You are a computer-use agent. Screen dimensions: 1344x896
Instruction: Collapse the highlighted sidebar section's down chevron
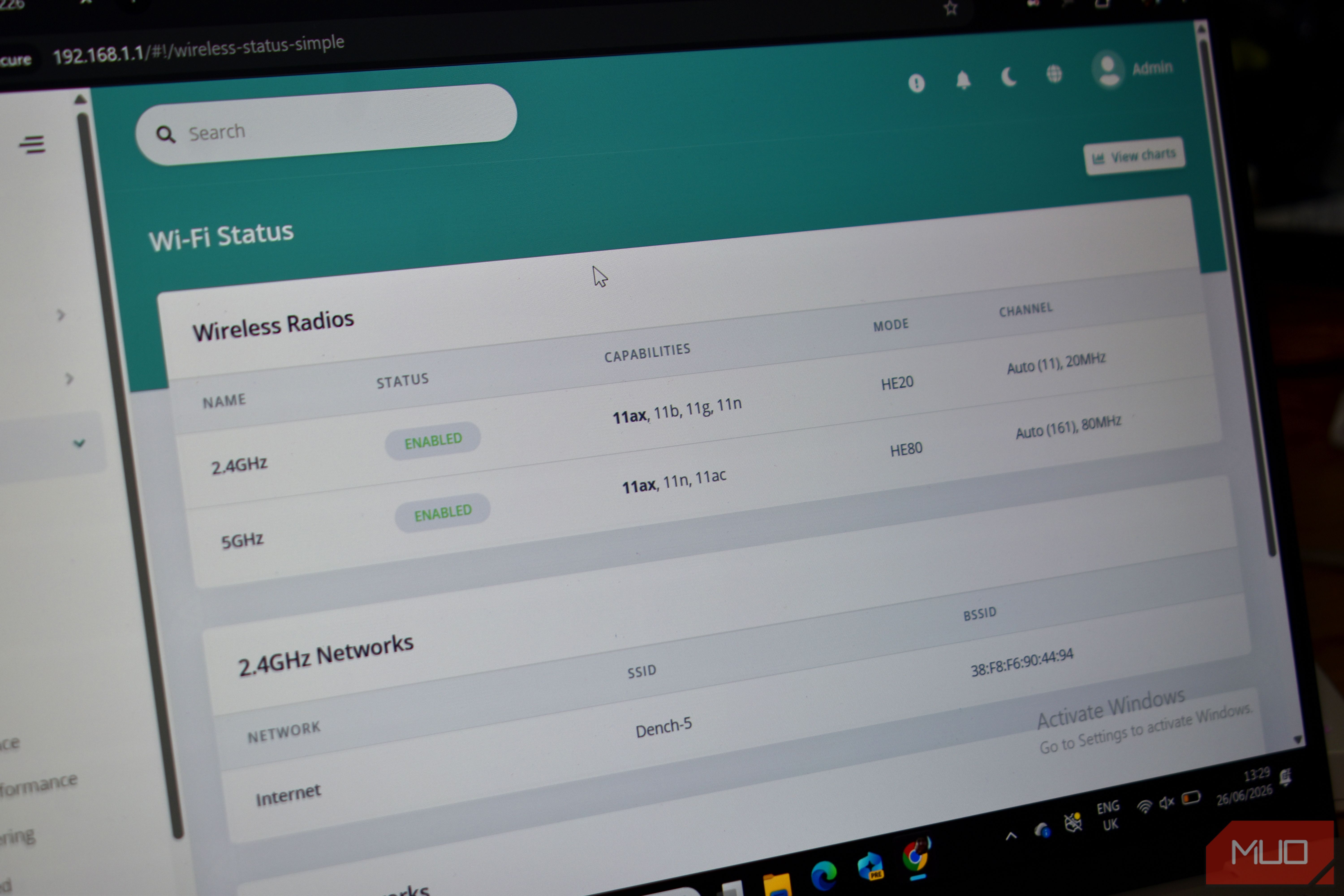[80, 444]
